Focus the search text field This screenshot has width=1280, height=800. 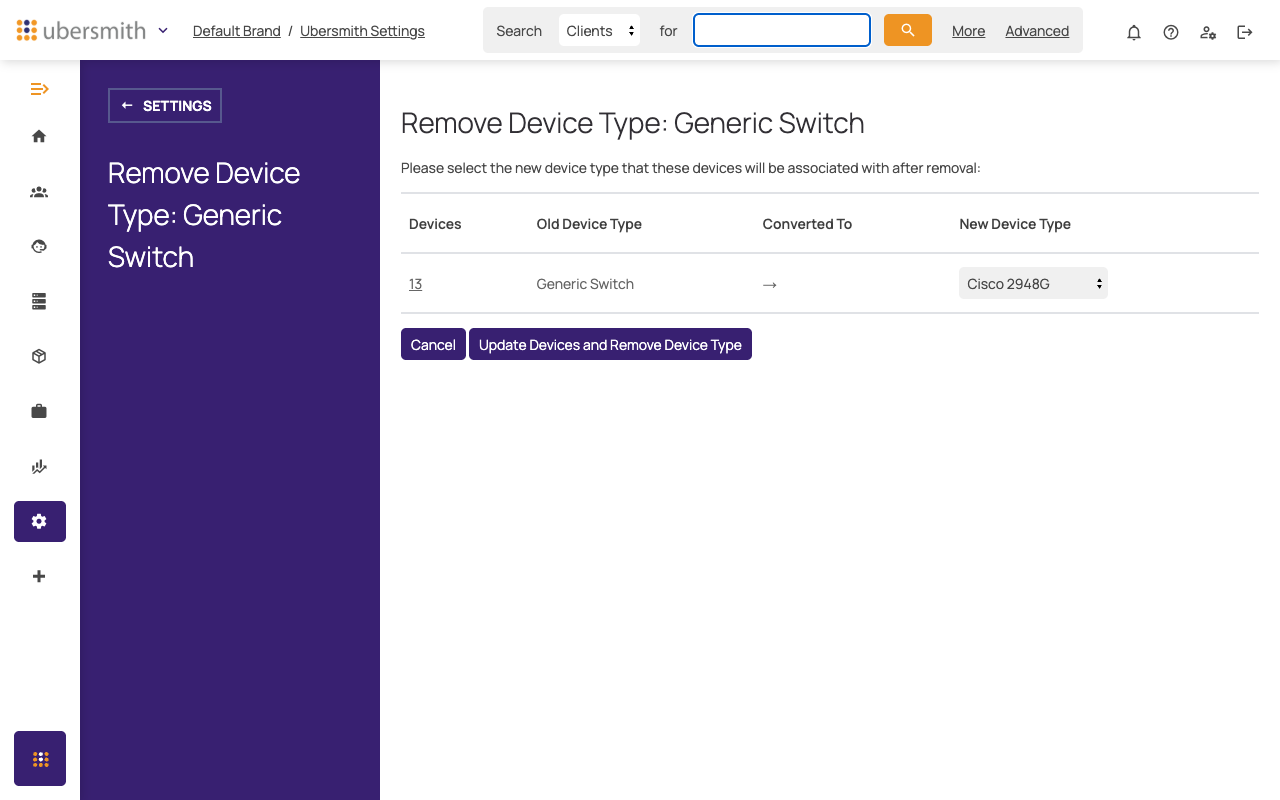click(x=782, y=30)
